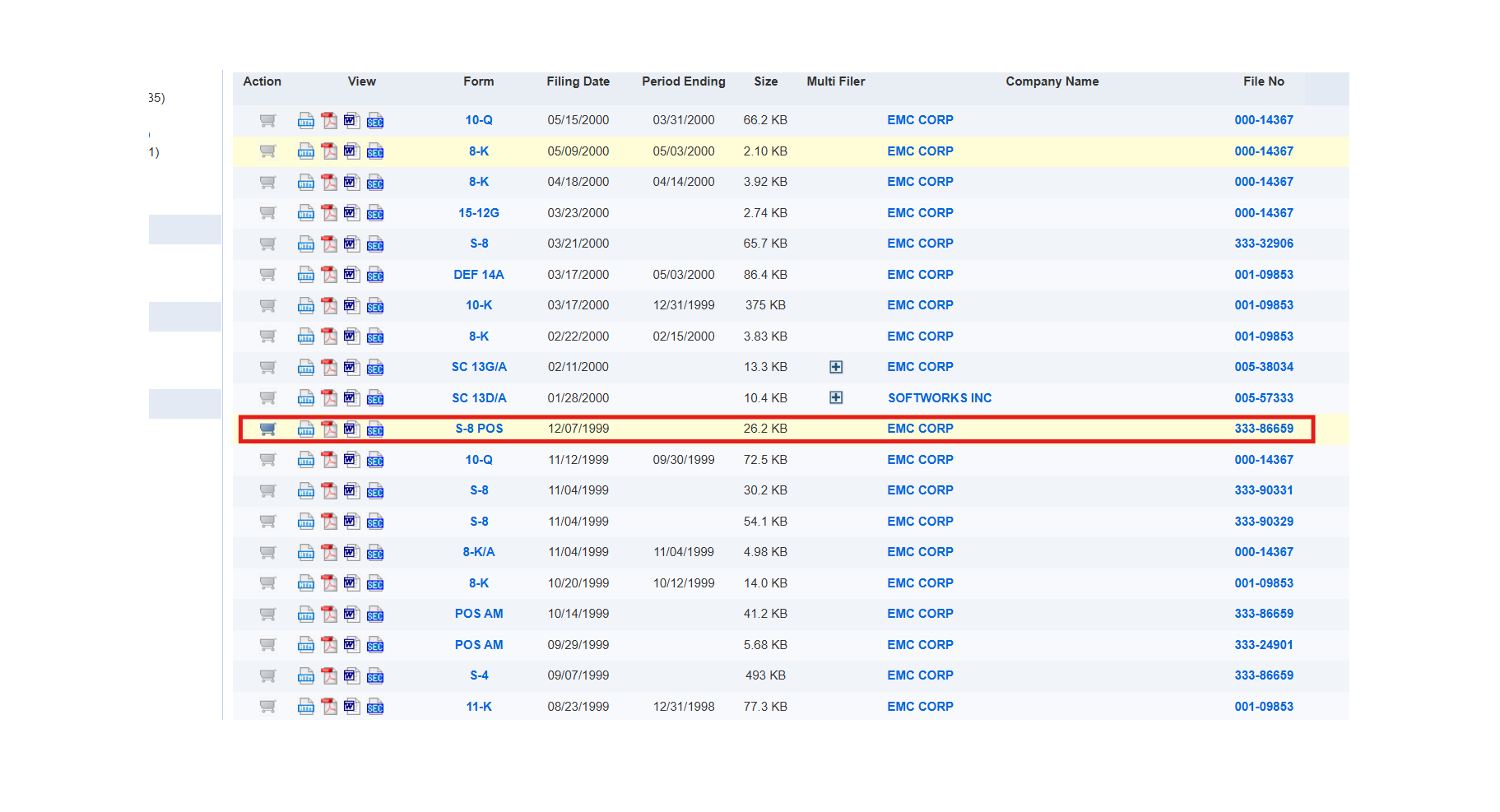
Task: Open PDF of the S-4 filing
Action: (329, 676)
